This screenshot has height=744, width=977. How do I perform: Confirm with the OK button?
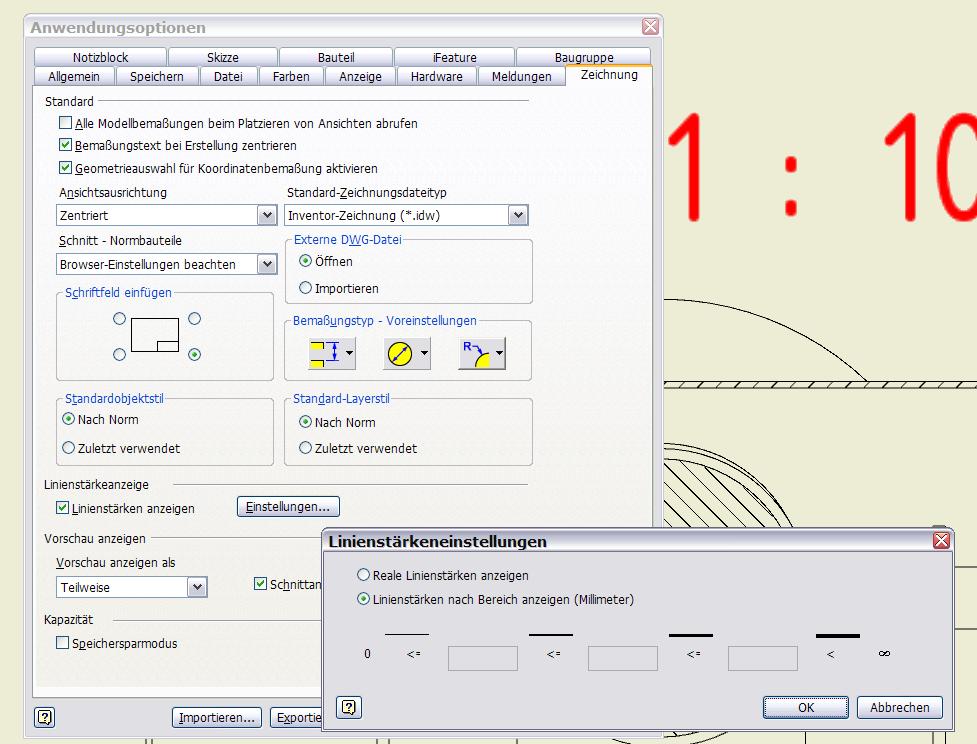click(806, 707)
